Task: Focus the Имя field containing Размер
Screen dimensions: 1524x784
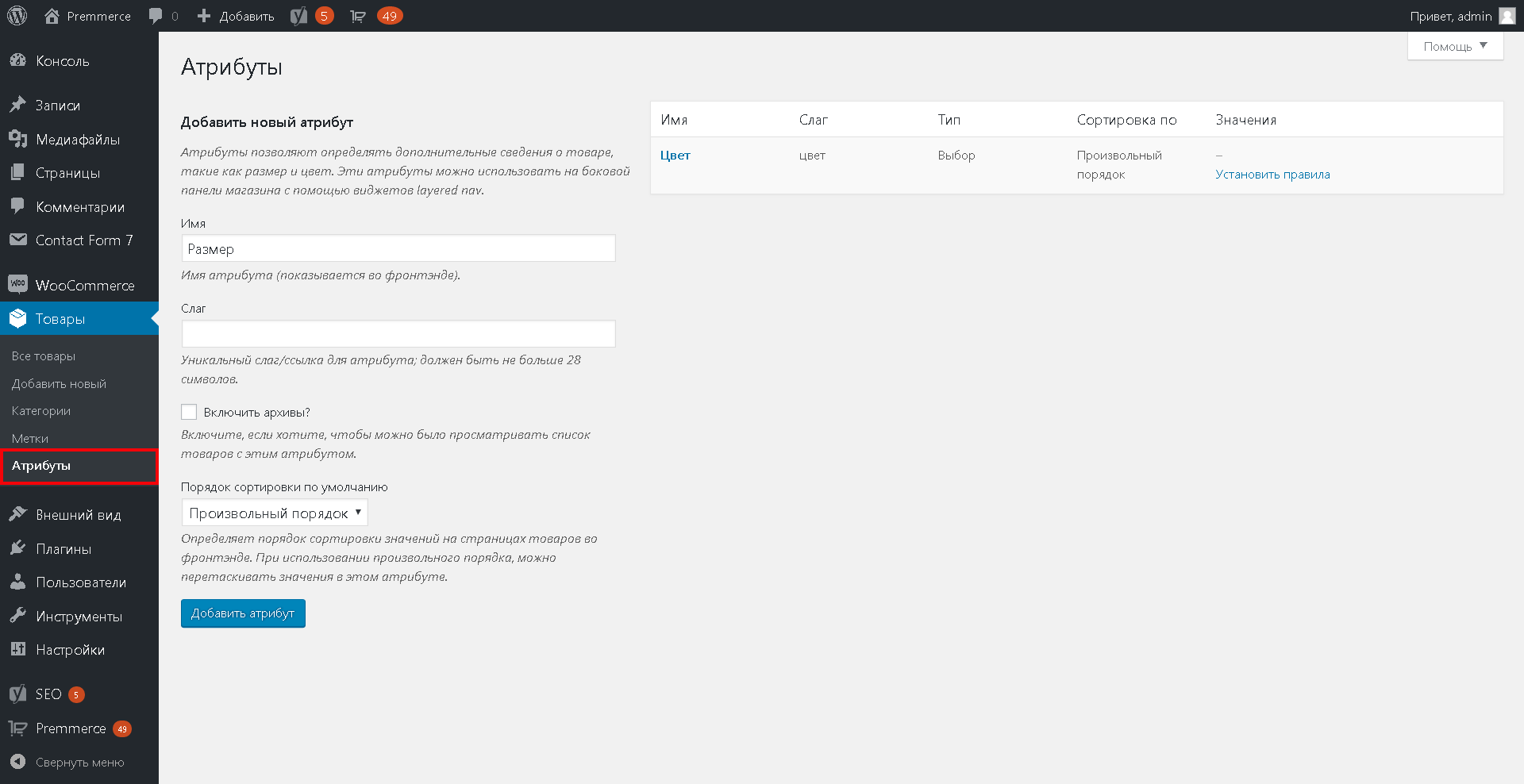Action: tap(398, 248)
